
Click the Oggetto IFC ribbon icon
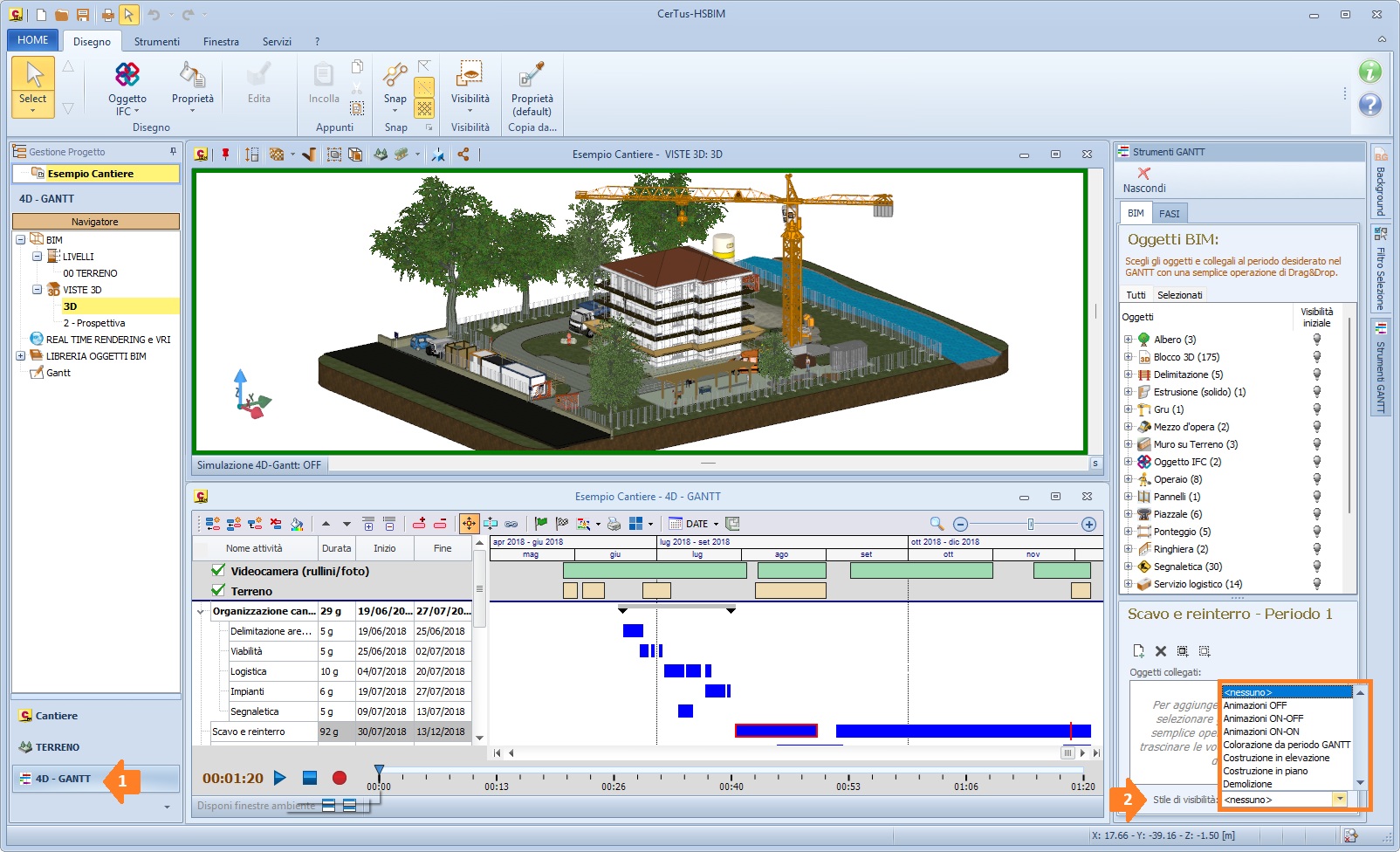127,76
